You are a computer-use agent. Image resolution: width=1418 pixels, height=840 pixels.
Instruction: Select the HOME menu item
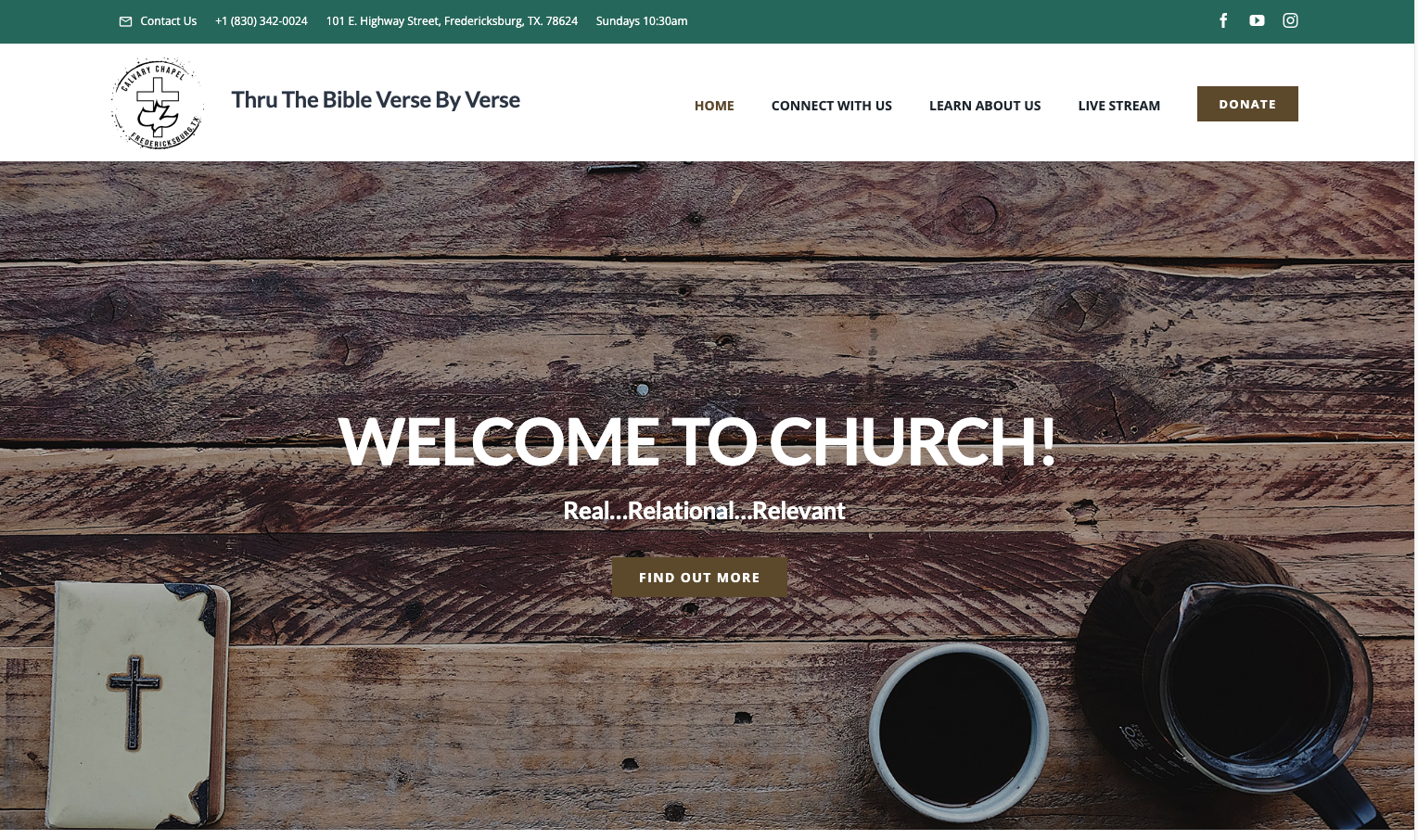tap(714, 106)
